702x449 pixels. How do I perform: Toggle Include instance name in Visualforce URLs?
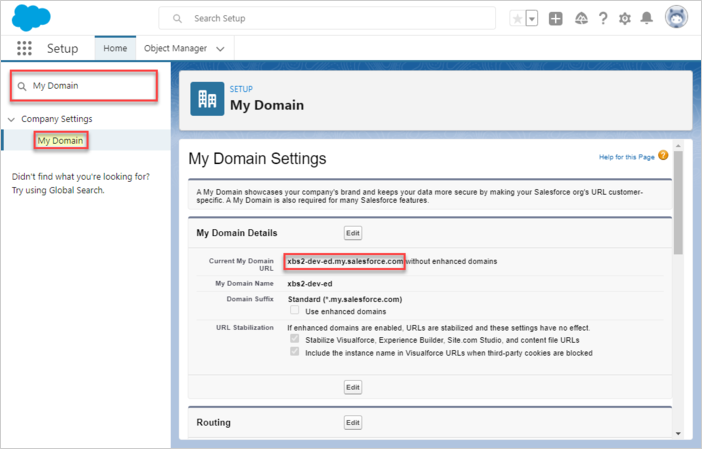[295, 352]
